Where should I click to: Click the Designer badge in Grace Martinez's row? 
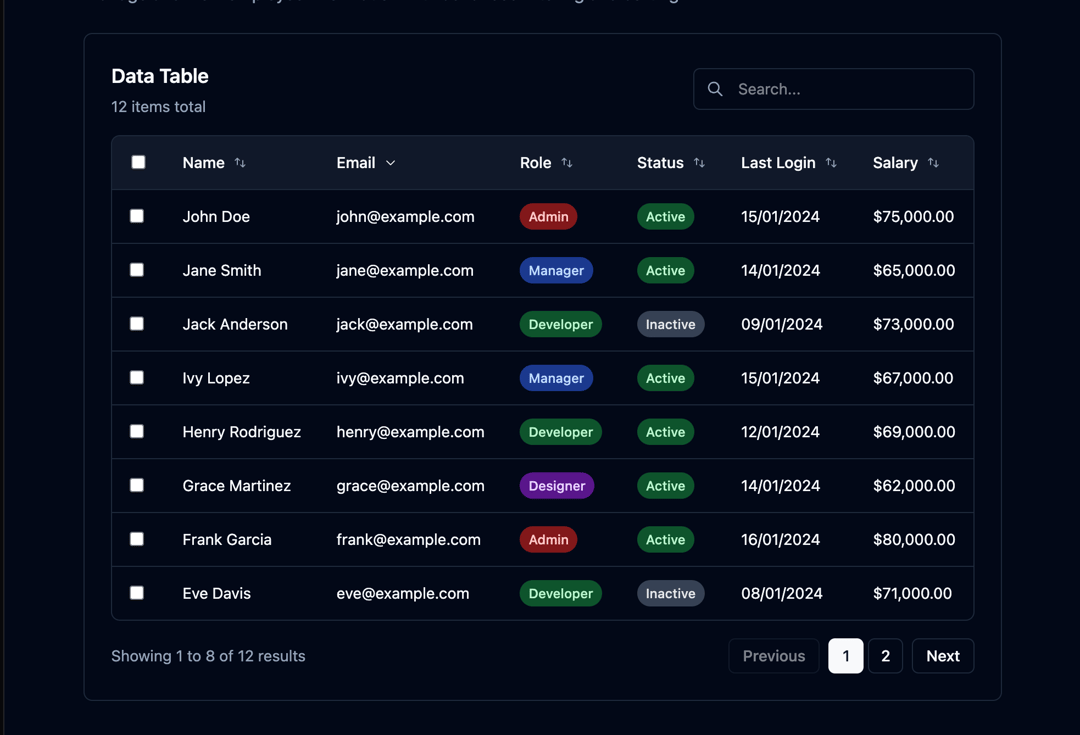click(x=557, y=486)
